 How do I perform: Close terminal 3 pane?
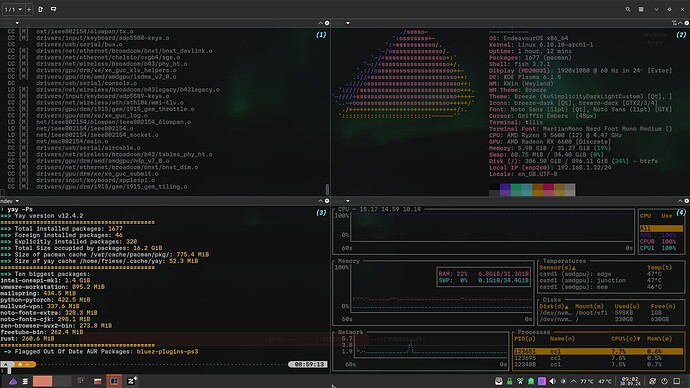(327, 201)
